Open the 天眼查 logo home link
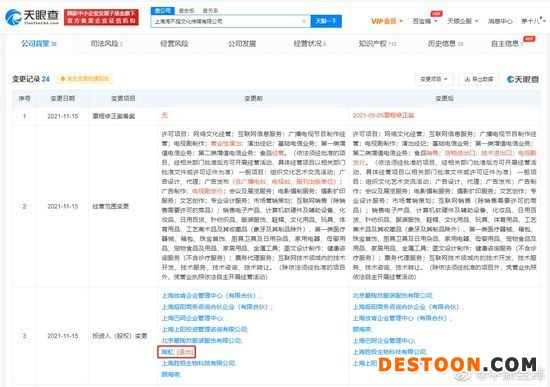 click(32, 17)
